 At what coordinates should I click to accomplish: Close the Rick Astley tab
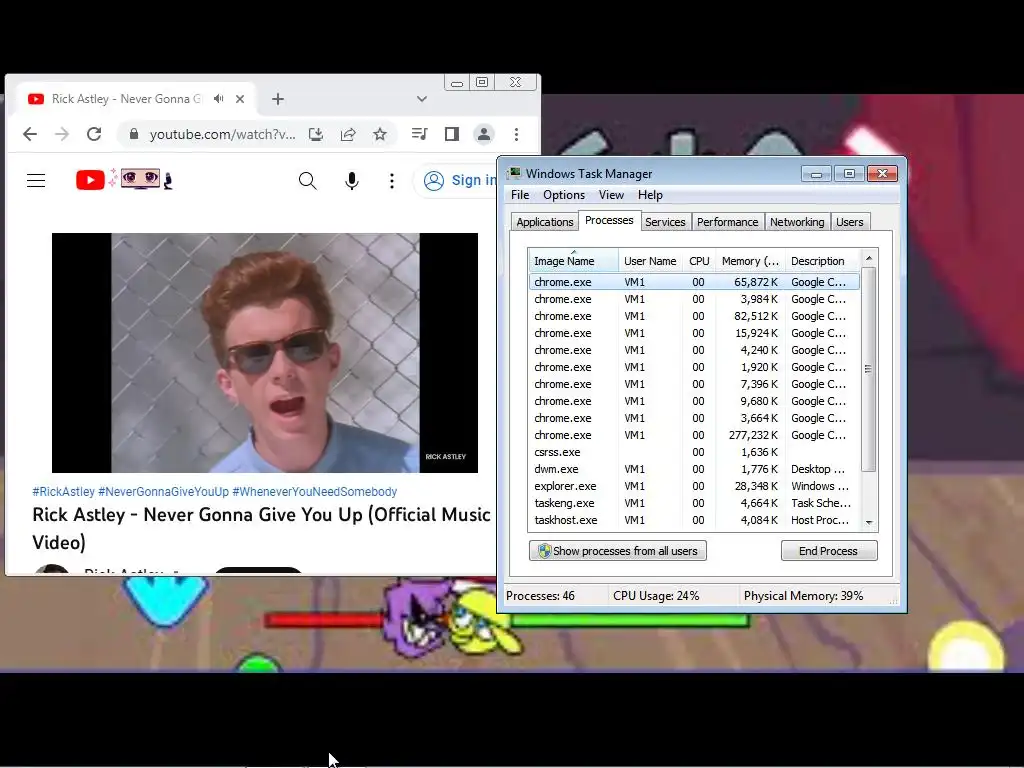tap(240, 99)
